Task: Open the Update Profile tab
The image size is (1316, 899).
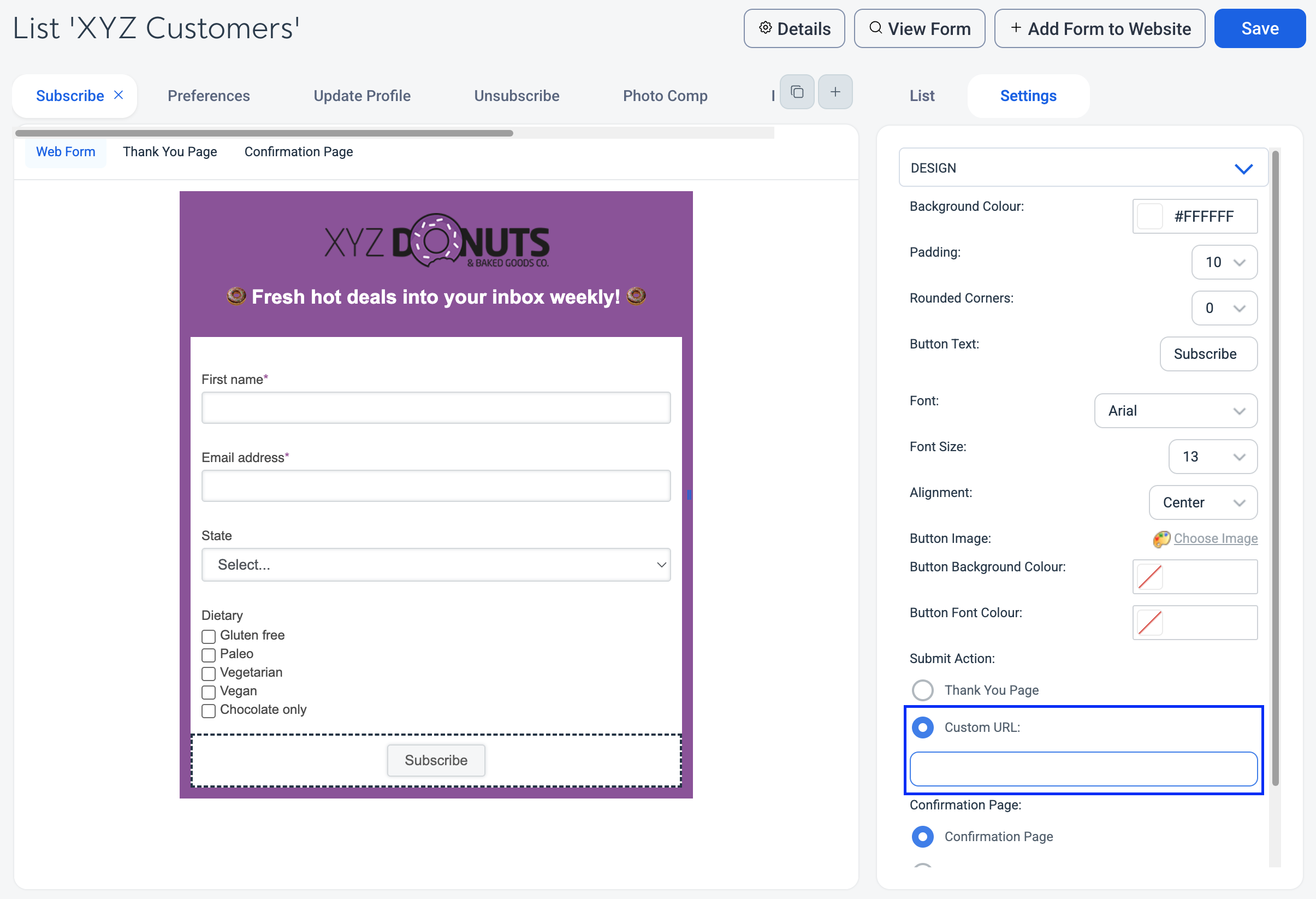Action: pos(362,96)
